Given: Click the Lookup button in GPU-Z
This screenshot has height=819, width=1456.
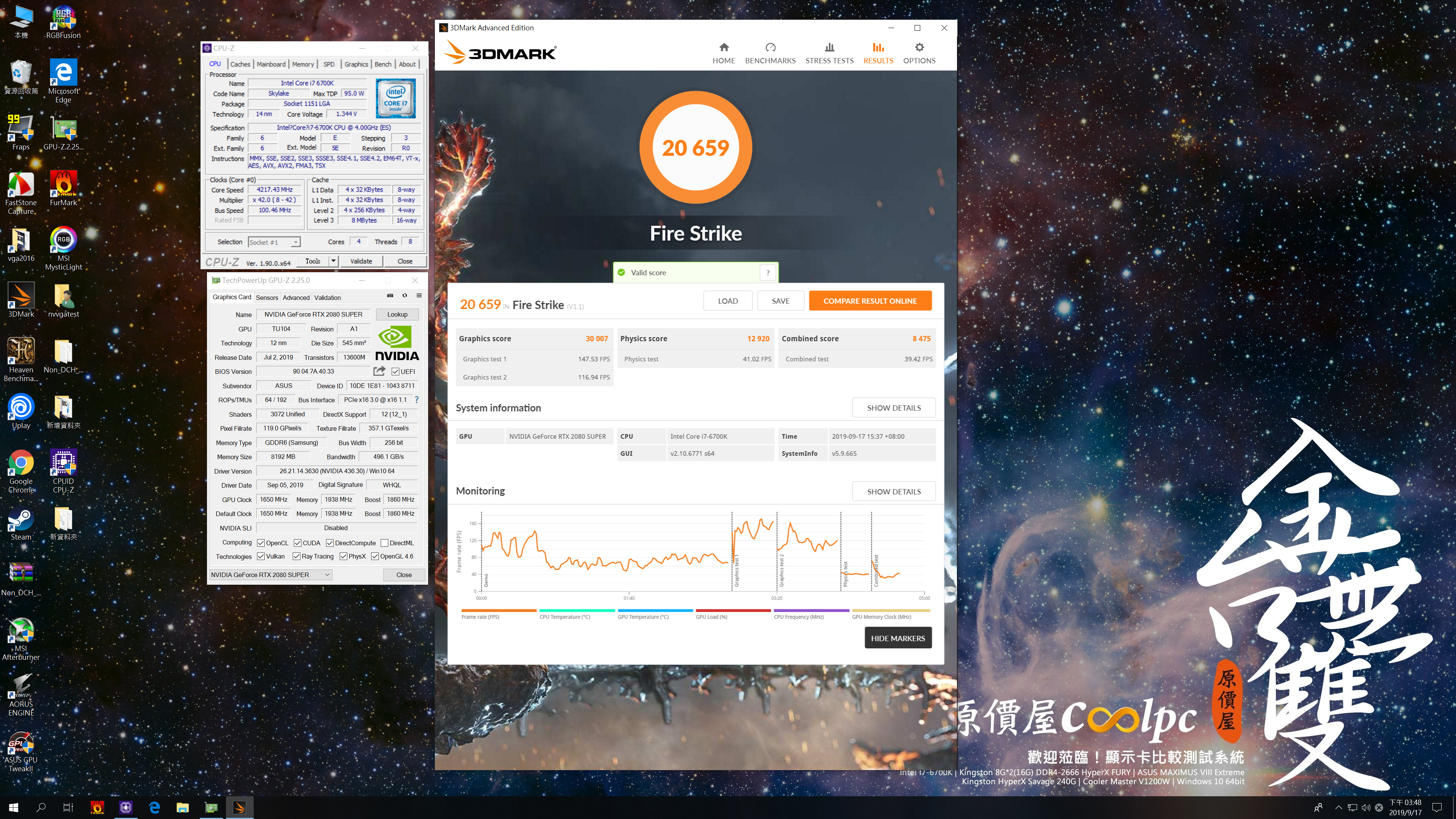Looking at the screenshot, I should [x=397, y=314].
